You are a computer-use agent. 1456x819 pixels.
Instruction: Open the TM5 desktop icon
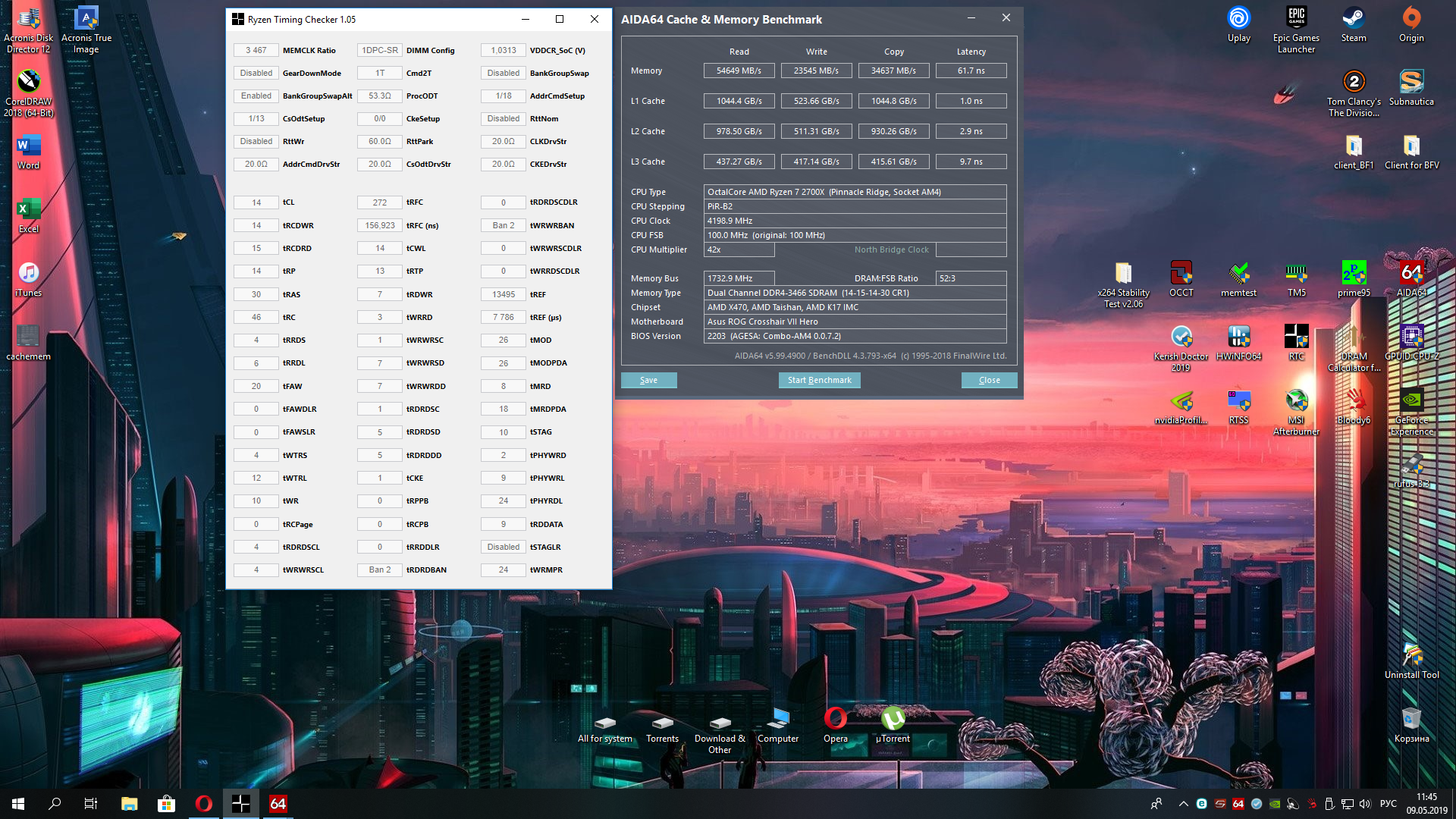tap(1296, 274)
